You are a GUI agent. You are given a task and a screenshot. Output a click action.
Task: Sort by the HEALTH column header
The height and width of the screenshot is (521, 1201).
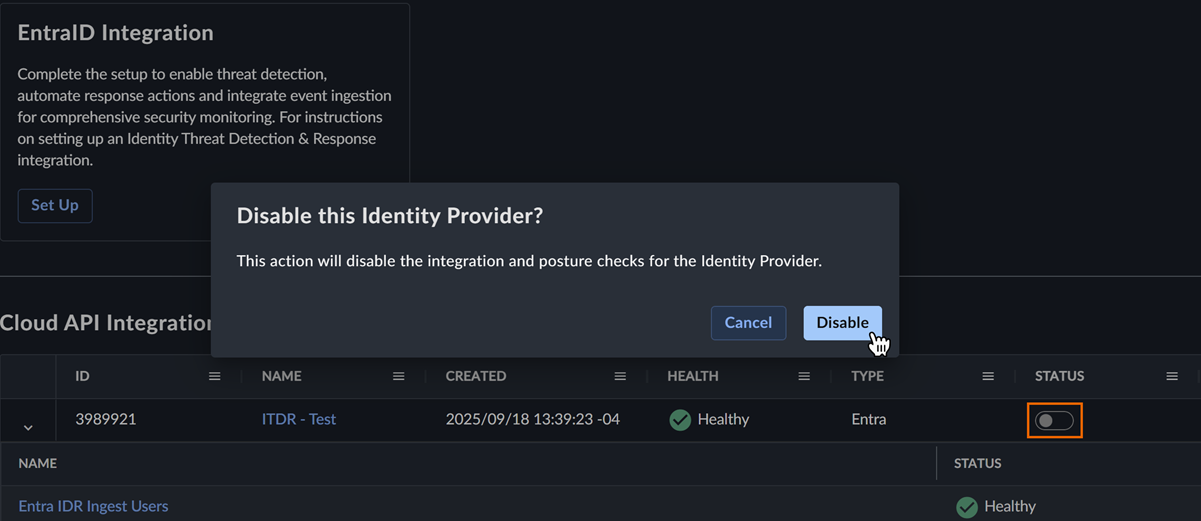(693, 376)
